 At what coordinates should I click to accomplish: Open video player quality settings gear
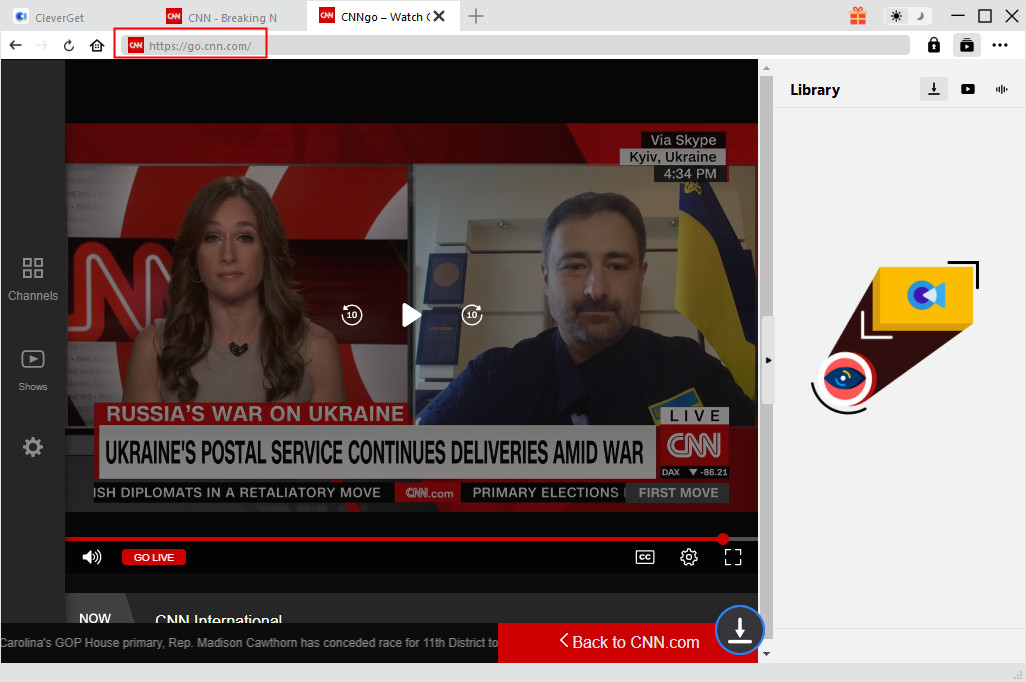(x=689, y=557)
